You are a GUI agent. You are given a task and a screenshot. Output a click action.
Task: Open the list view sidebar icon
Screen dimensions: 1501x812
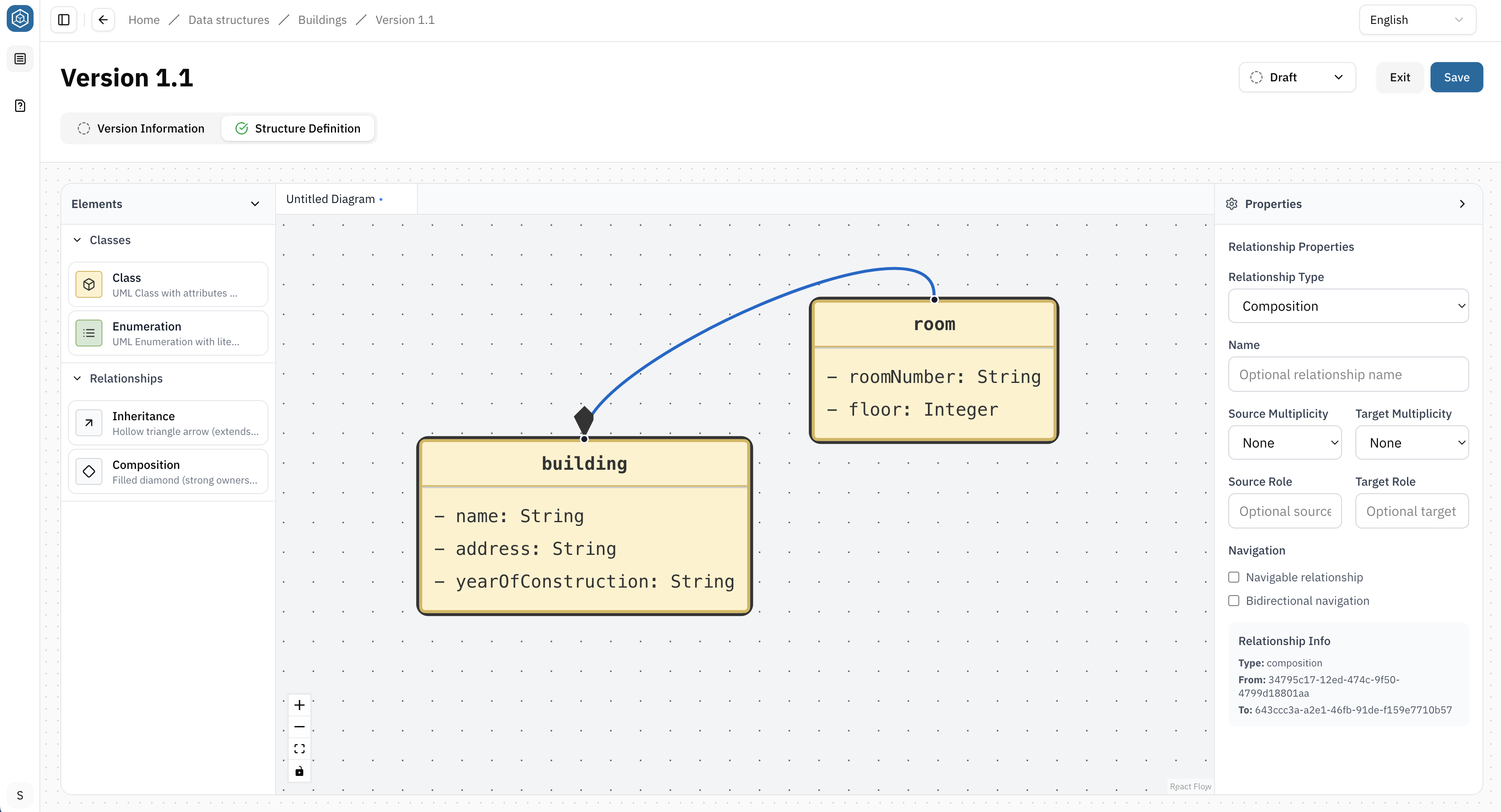[20, 59]
